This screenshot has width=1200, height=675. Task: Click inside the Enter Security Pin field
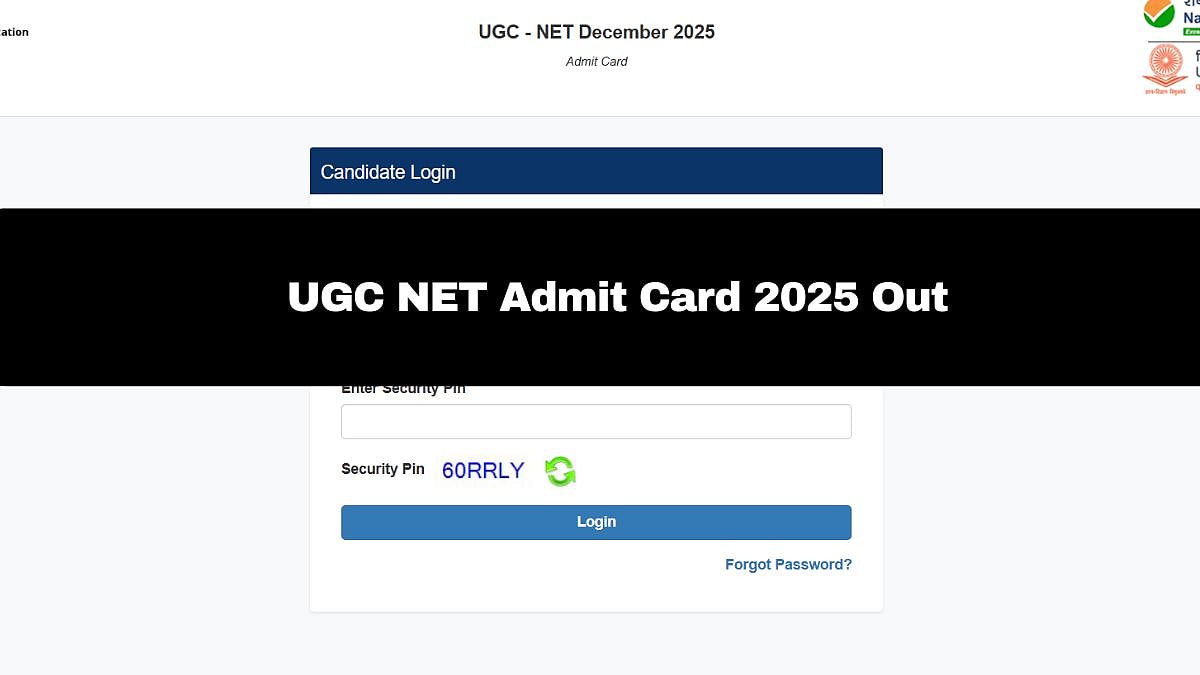click(596, 421)
